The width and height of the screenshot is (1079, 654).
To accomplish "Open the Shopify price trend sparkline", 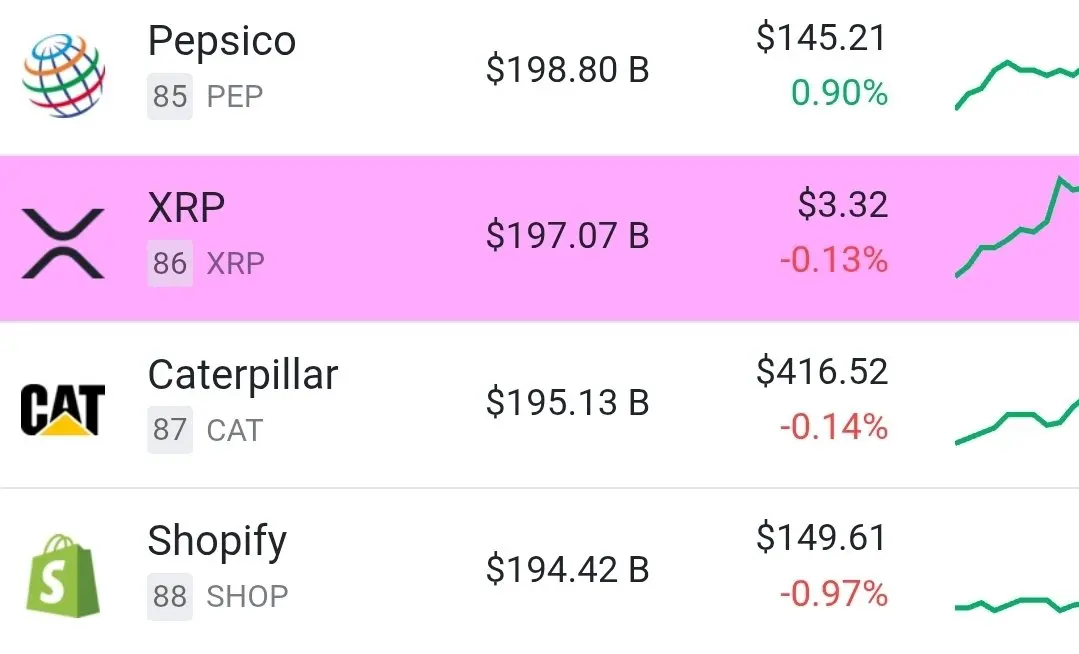I will coord(1016,604).
